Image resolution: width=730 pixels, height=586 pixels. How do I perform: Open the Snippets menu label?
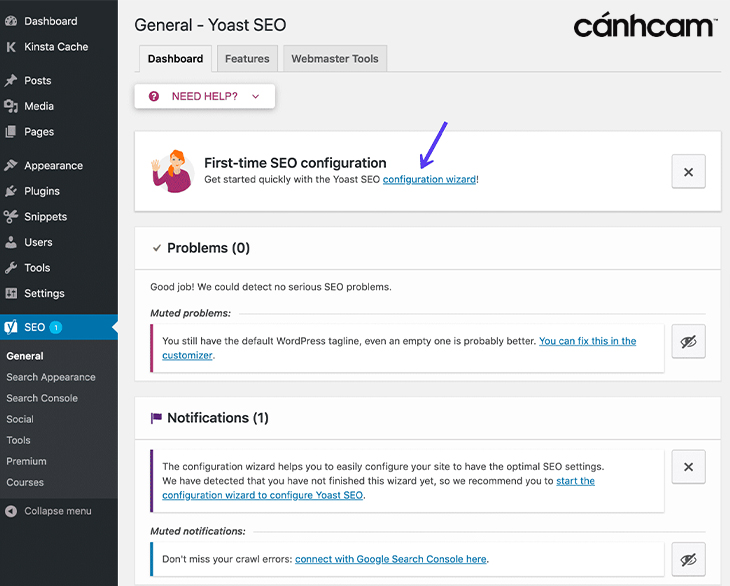[46, 217]
